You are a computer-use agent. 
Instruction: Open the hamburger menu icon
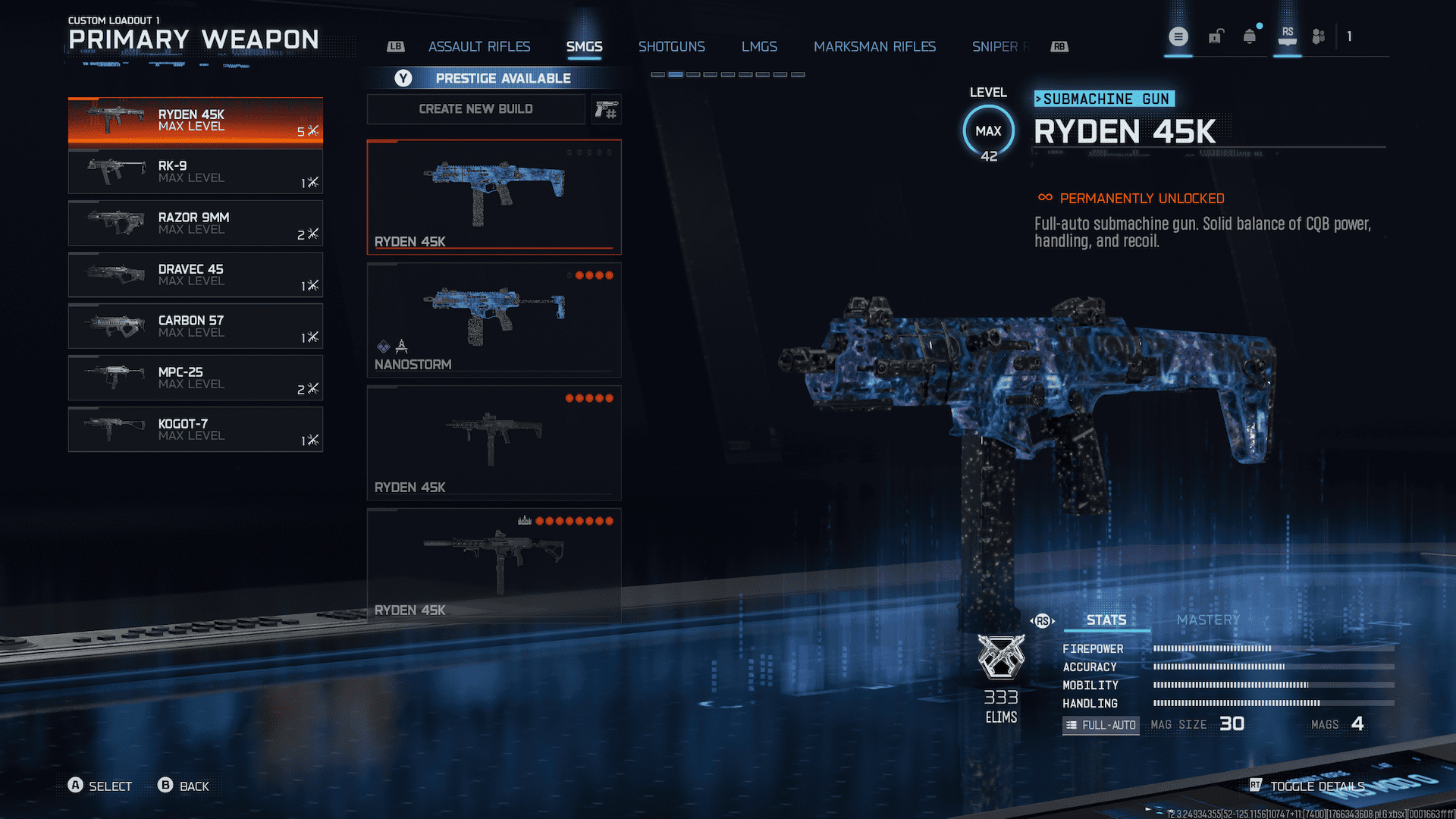[1178, 36]
